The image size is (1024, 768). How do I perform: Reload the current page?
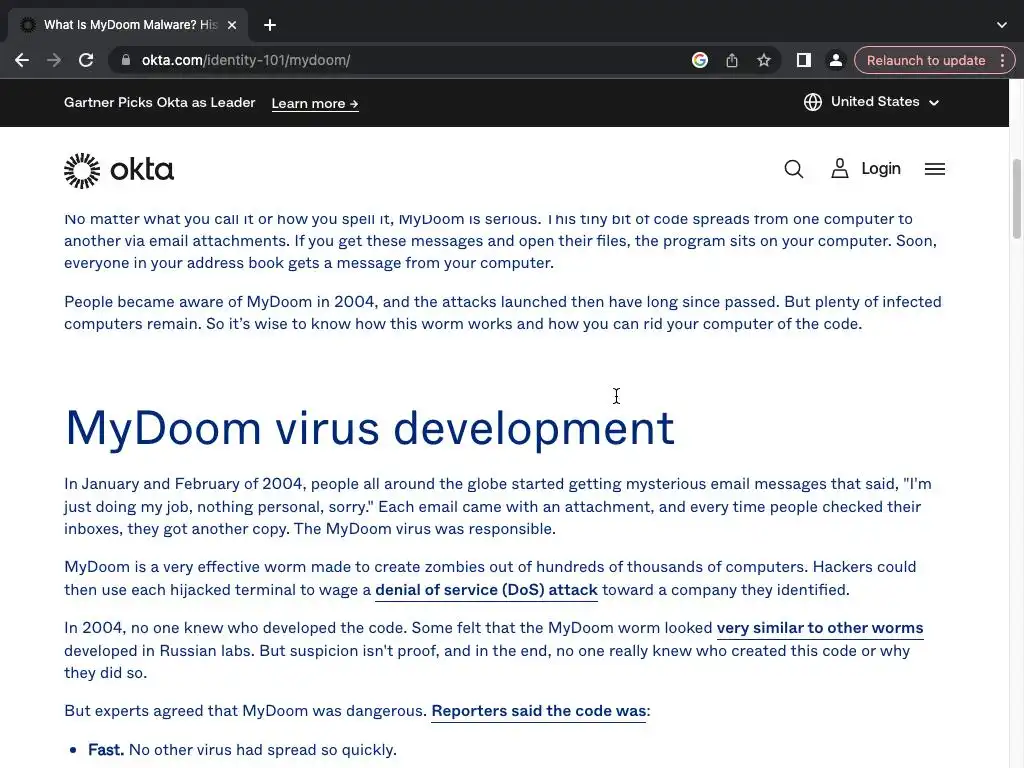coord(86,60)
